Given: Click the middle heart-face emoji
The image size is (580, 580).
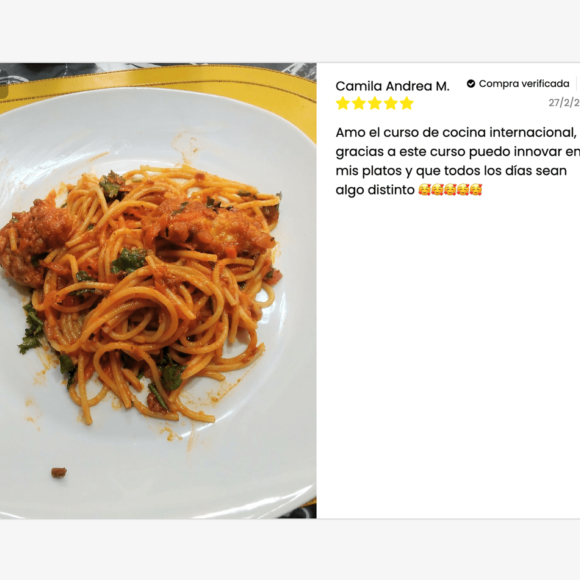Looking at the screenshot, I should point(450,190).
